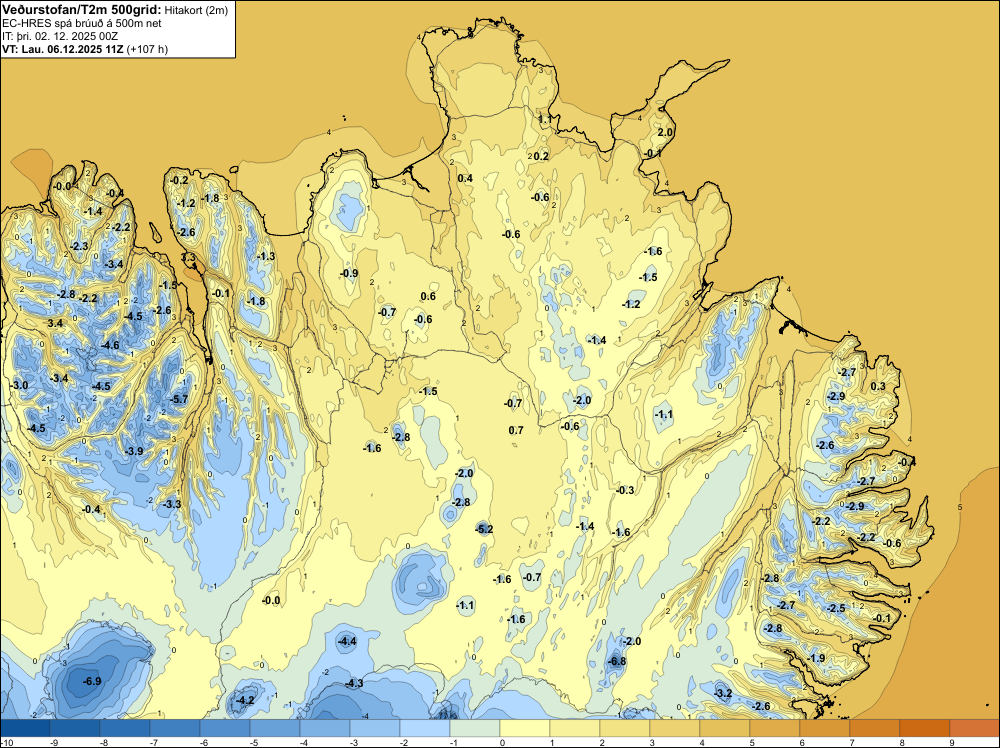Click the '-1.9' temperature value on the map
Viewport: 1000px width, 748px height.
(816, 658)
